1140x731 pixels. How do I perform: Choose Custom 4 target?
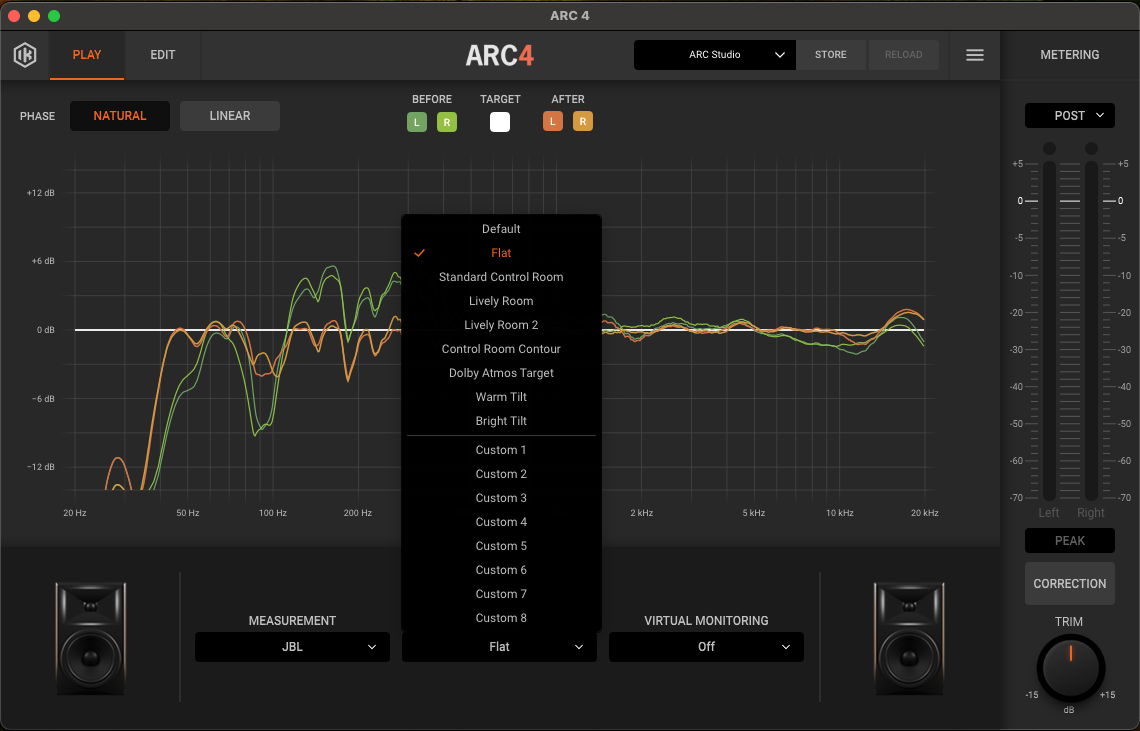coord(501,522)
